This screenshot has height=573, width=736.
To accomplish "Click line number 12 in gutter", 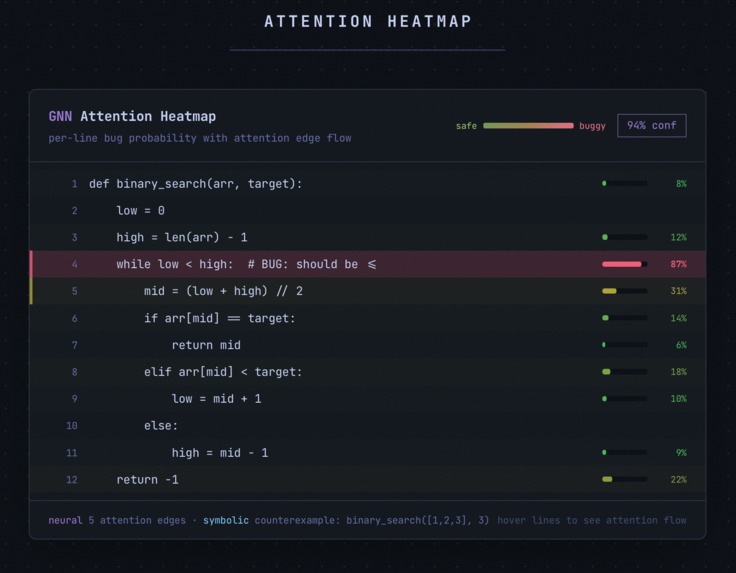I will [x=71, y=480].
